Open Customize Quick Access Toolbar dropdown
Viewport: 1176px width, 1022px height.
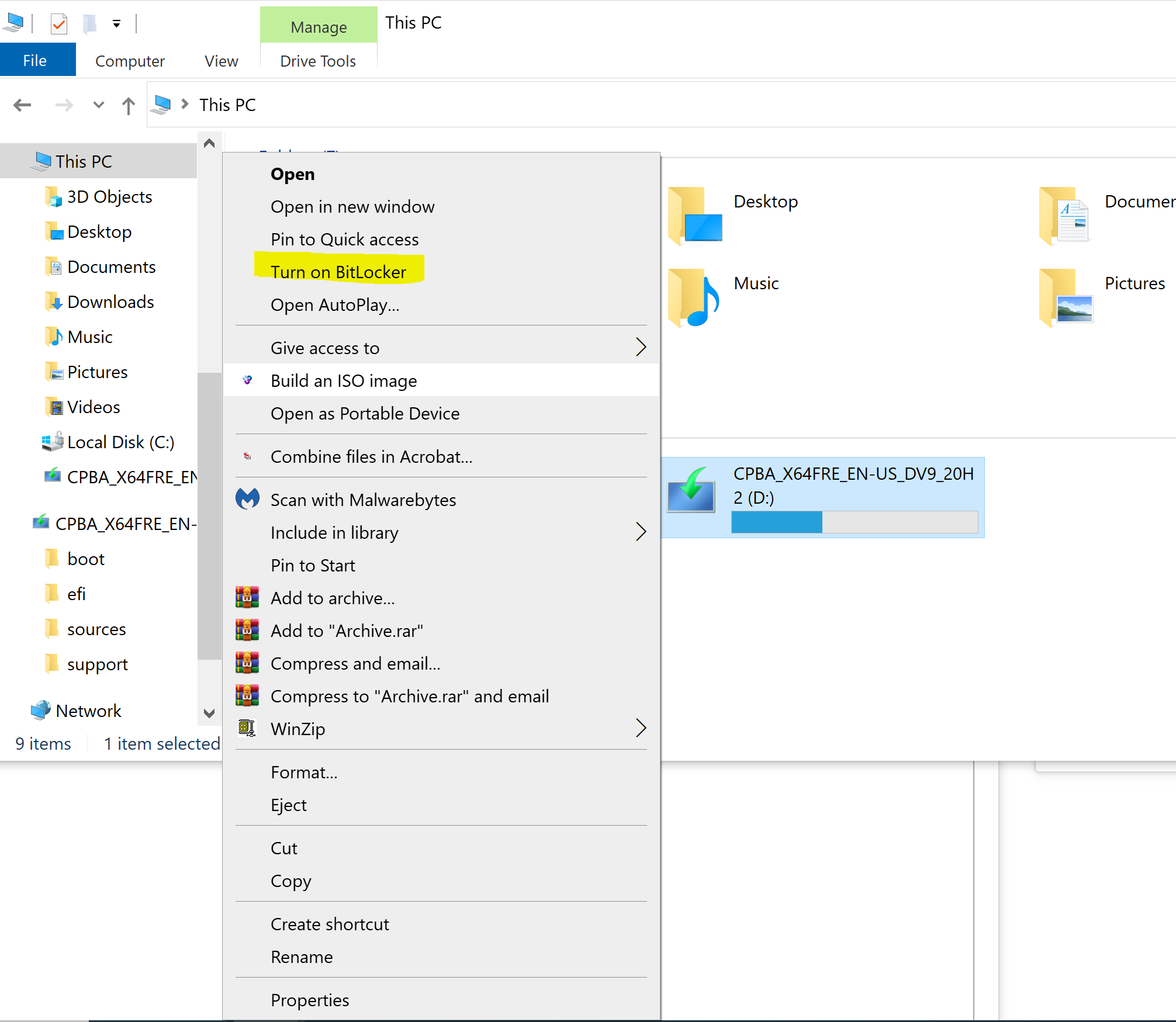(x=116, y=24)
